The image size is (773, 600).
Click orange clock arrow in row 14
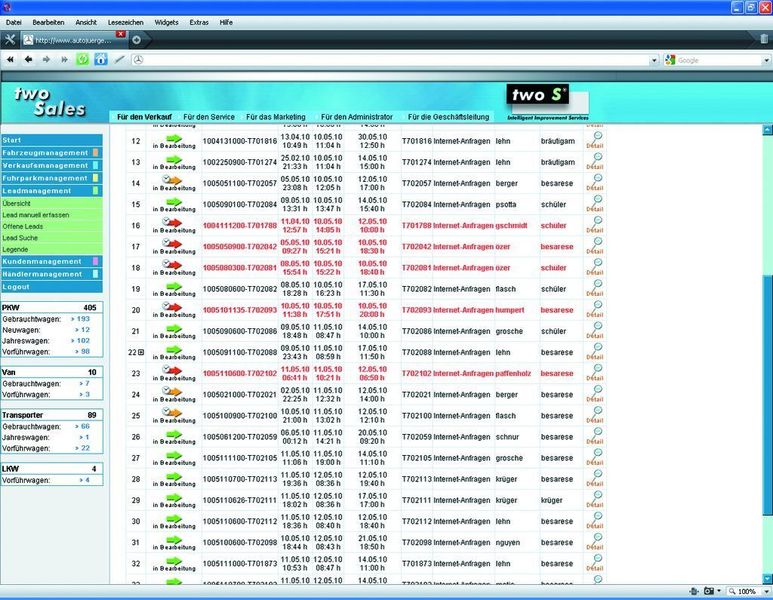coord(173,180)
